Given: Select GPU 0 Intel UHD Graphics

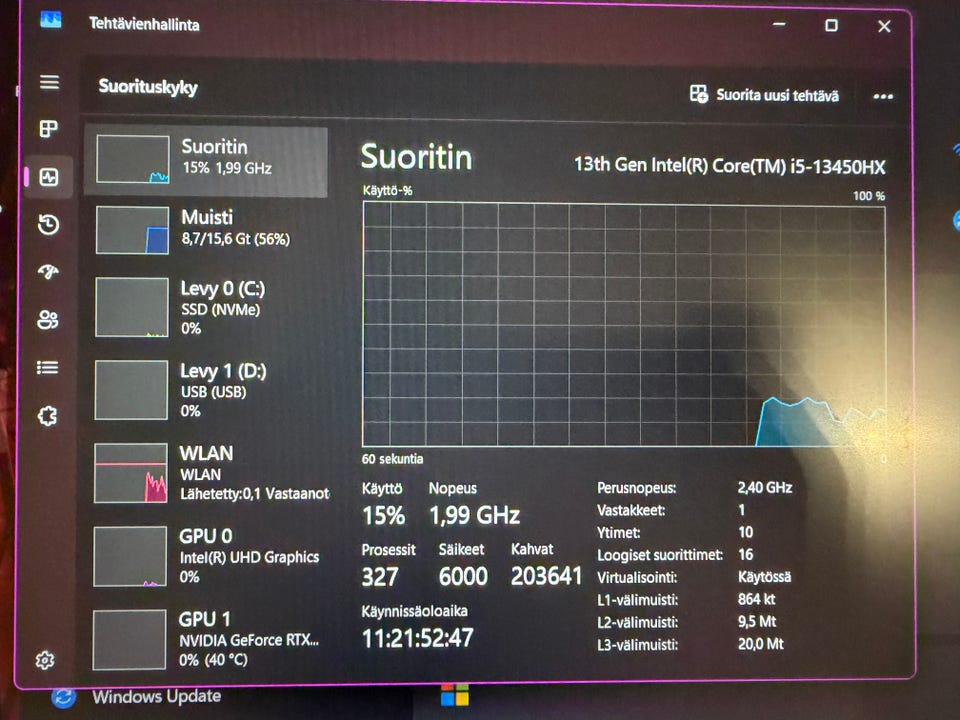Looking at the screenshot, I should point(206,556).
